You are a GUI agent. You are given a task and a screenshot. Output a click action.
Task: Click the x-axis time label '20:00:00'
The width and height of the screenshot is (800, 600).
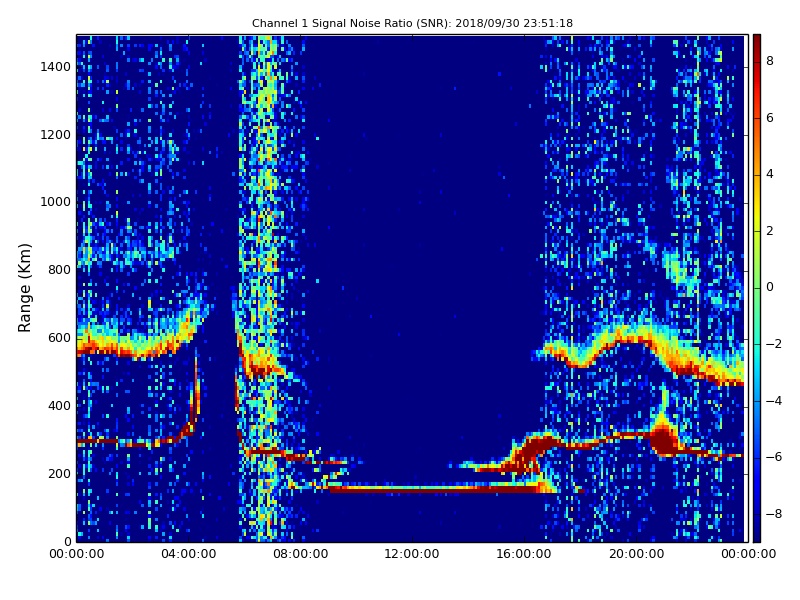(x=636, y=554)
